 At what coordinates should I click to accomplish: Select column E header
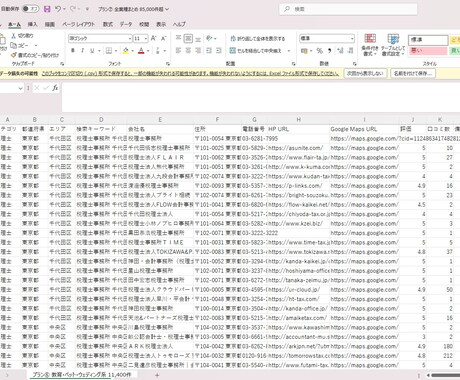tap(160, 120)
